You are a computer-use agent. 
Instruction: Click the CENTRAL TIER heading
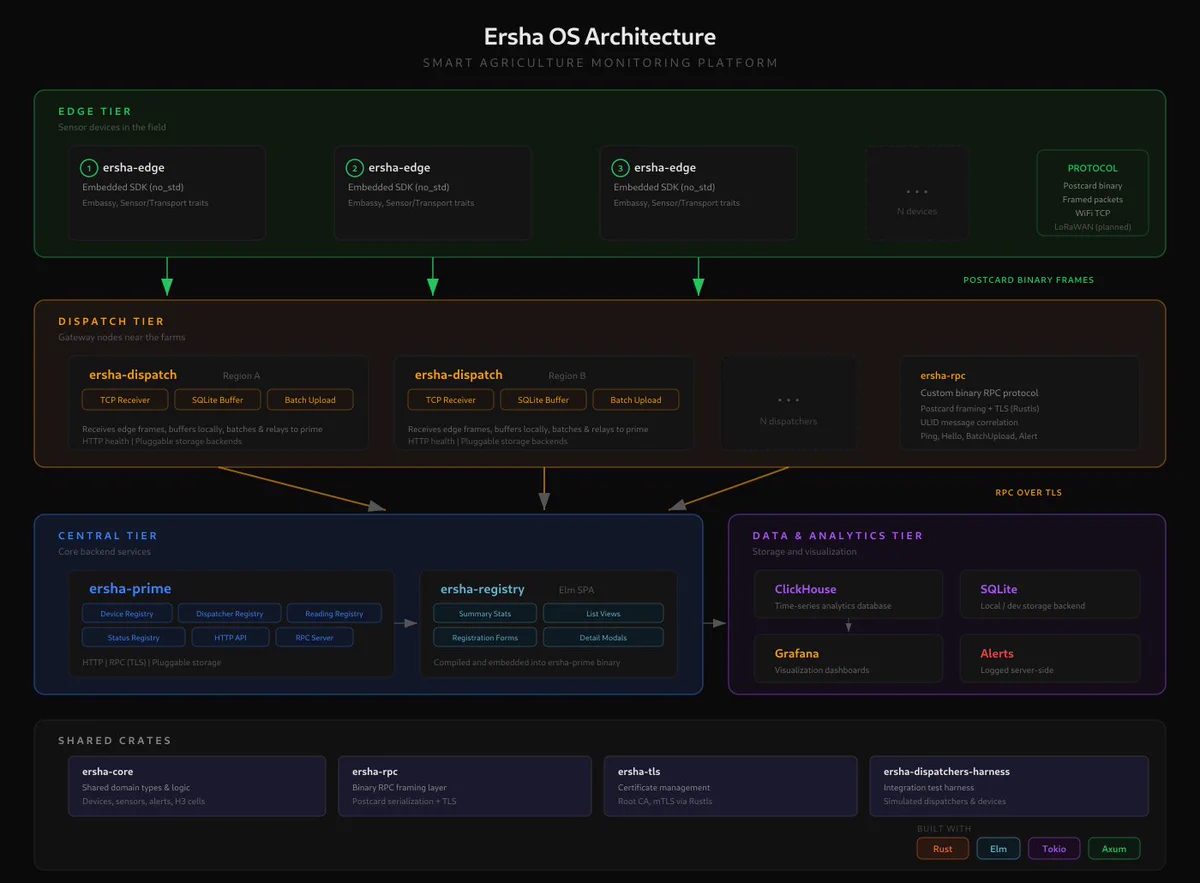pyautogui.click(x=108, y=536)
